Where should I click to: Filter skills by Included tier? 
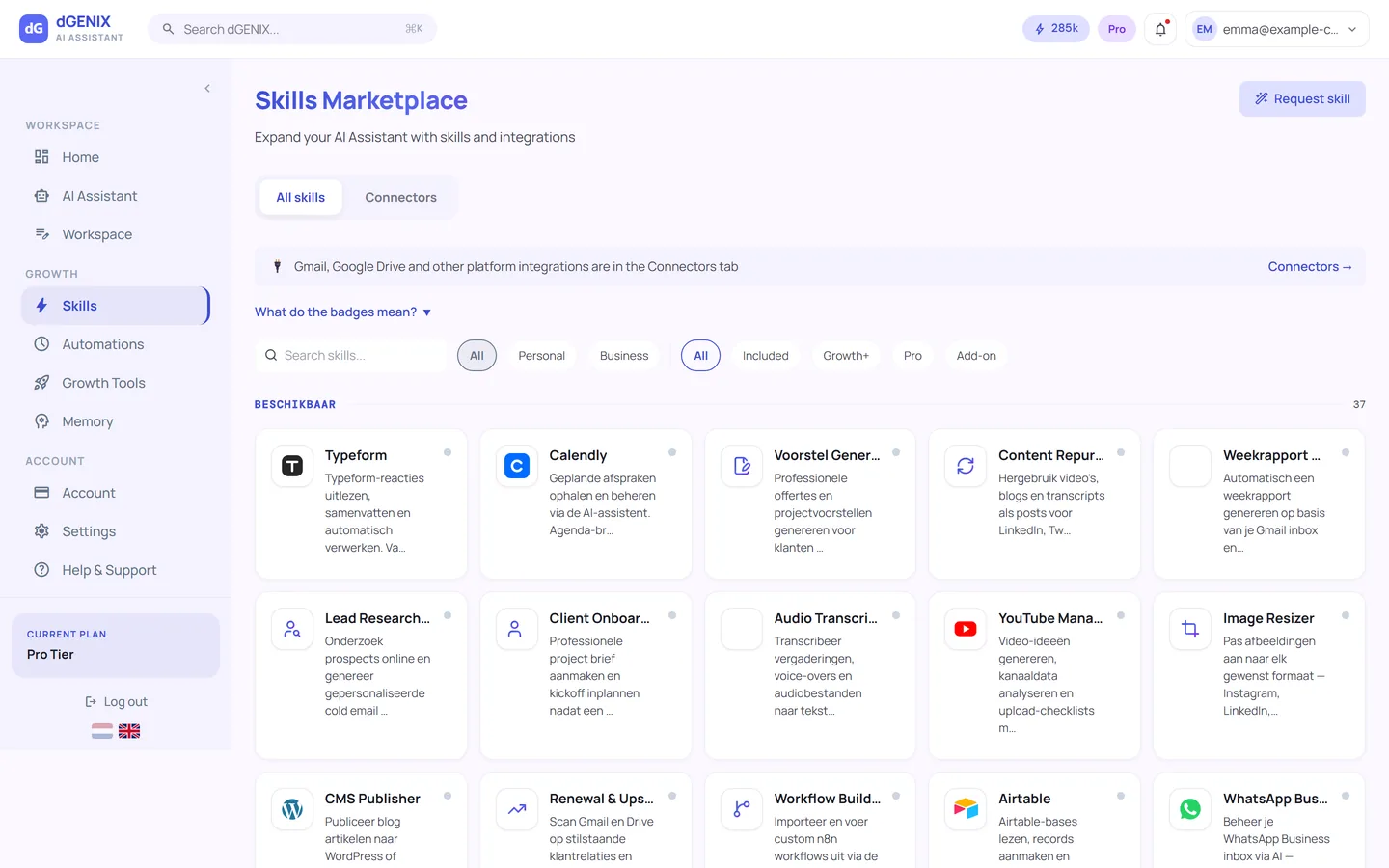766,356
